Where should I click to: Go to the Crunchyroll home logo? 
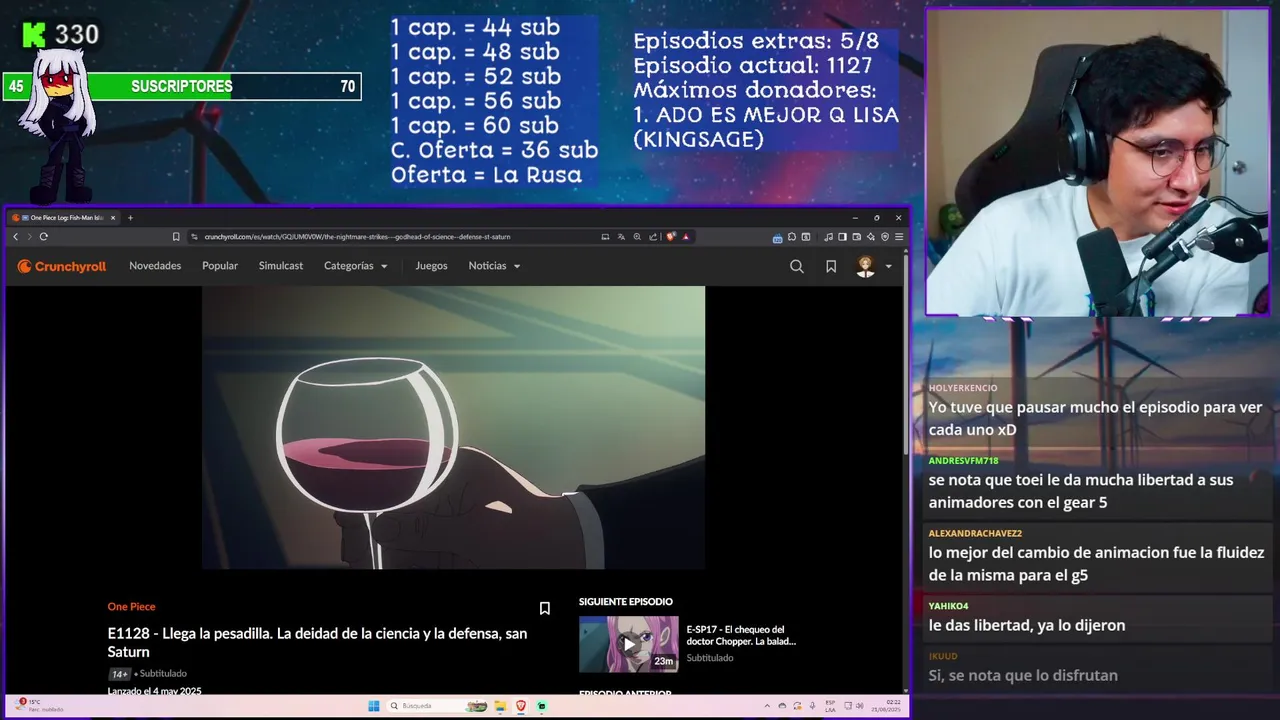(62, 266)
